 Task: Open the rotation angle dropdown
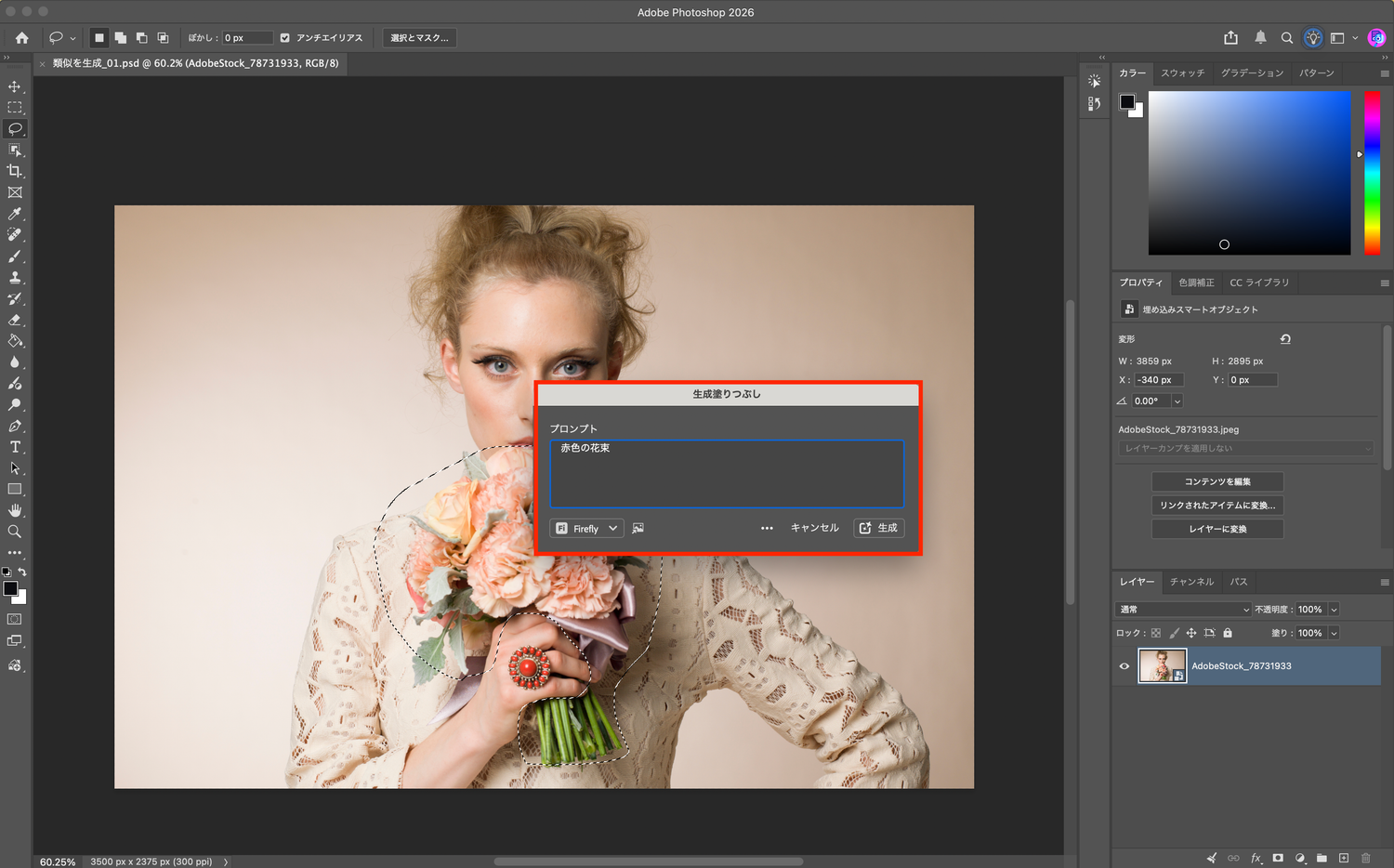click(x=1177, y=401)
